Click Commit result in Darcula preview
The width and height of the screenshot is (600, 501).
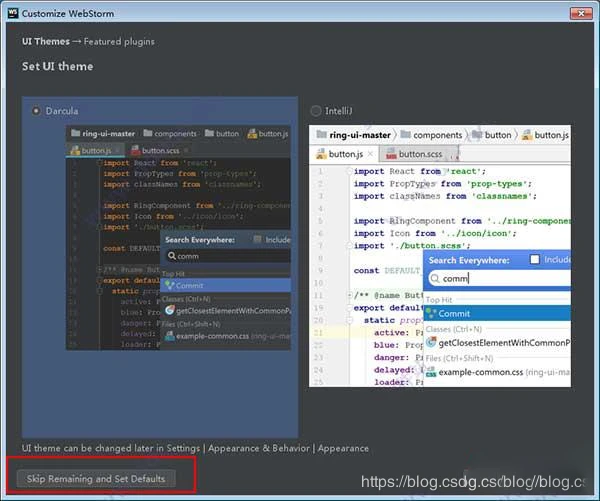click(x=225, y=286)
